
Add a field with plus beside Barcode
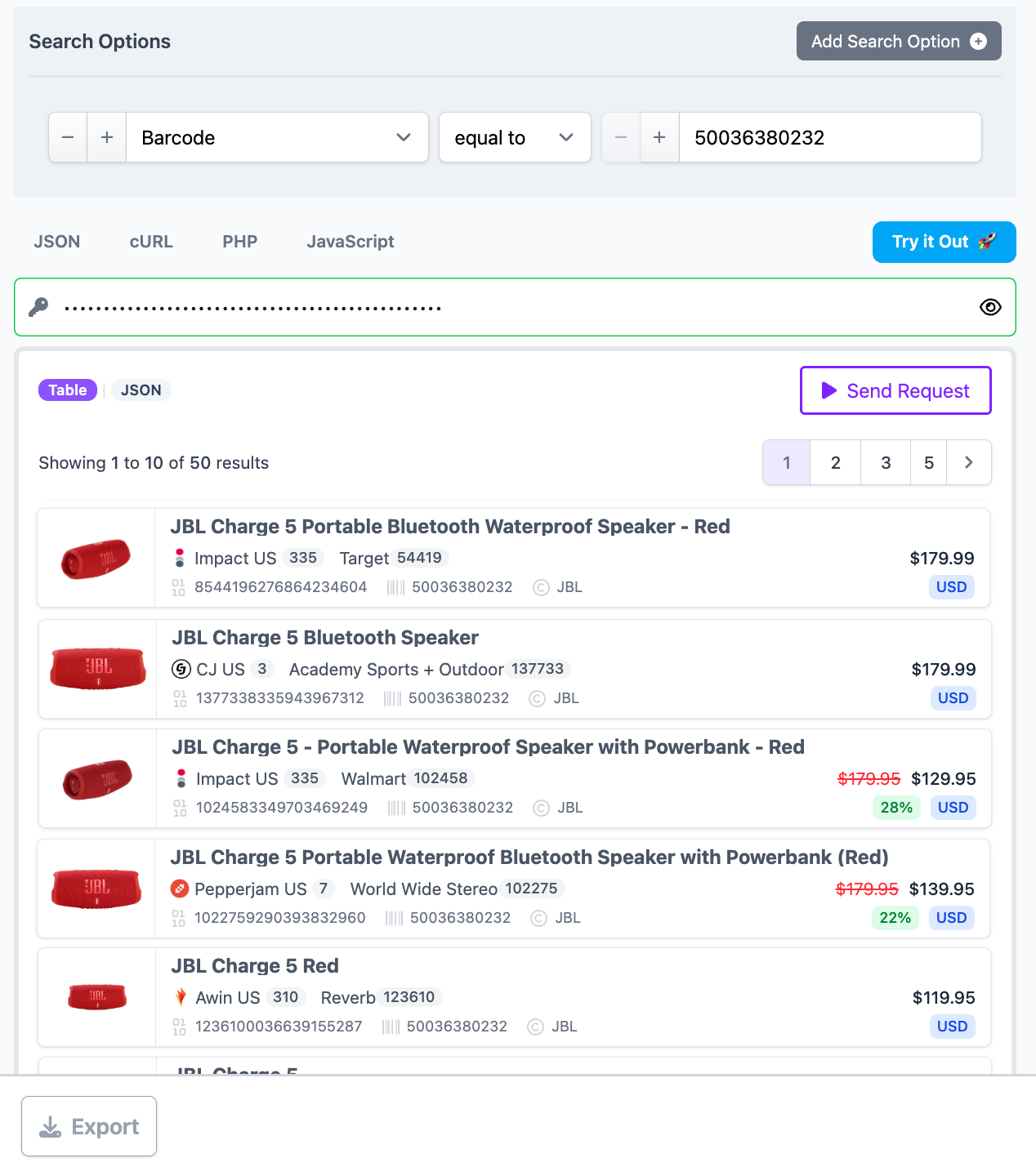pyautogui.click(x=107, y=137)
